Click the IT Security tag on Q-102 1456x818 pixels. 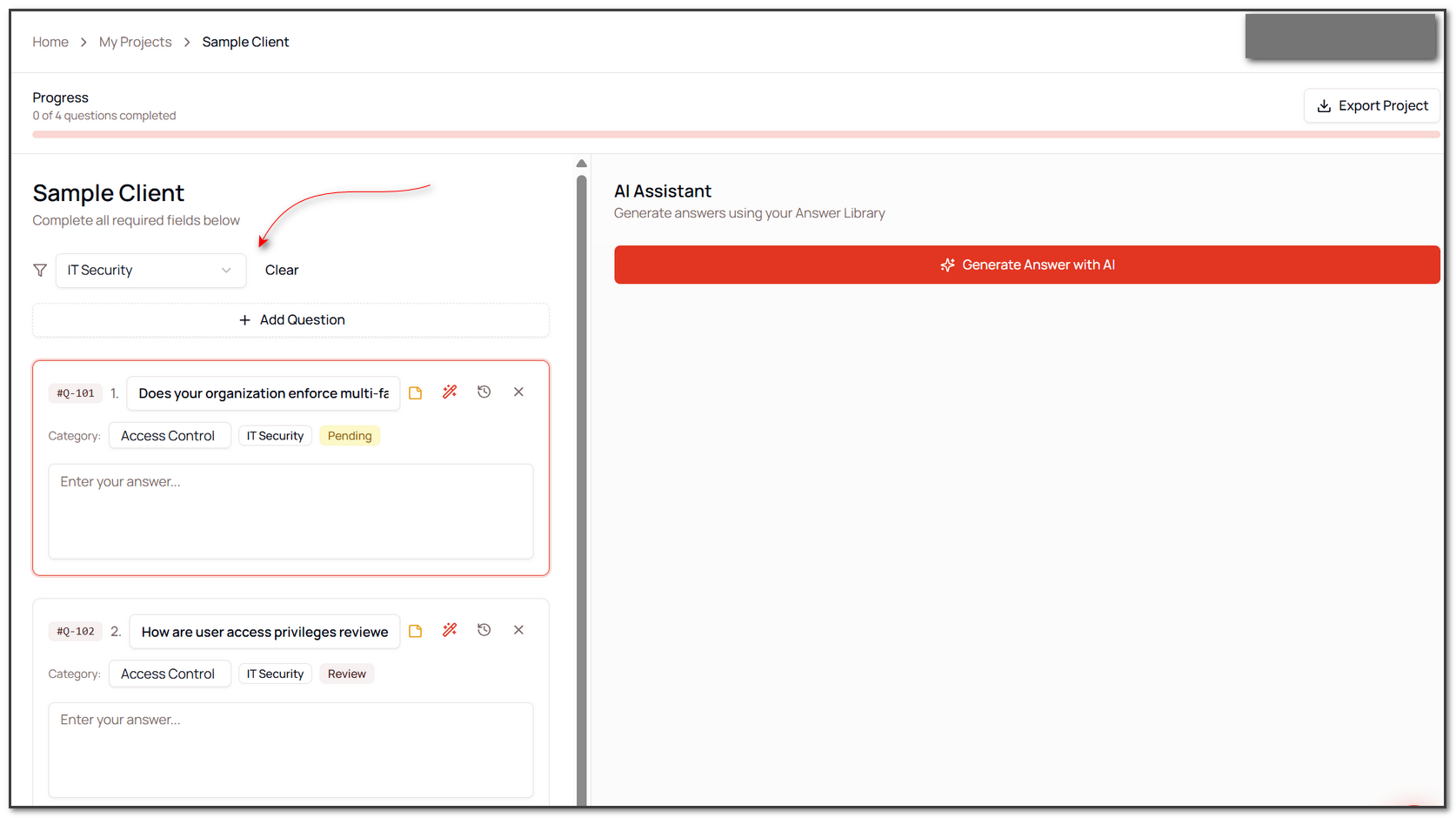coord(275,674)
